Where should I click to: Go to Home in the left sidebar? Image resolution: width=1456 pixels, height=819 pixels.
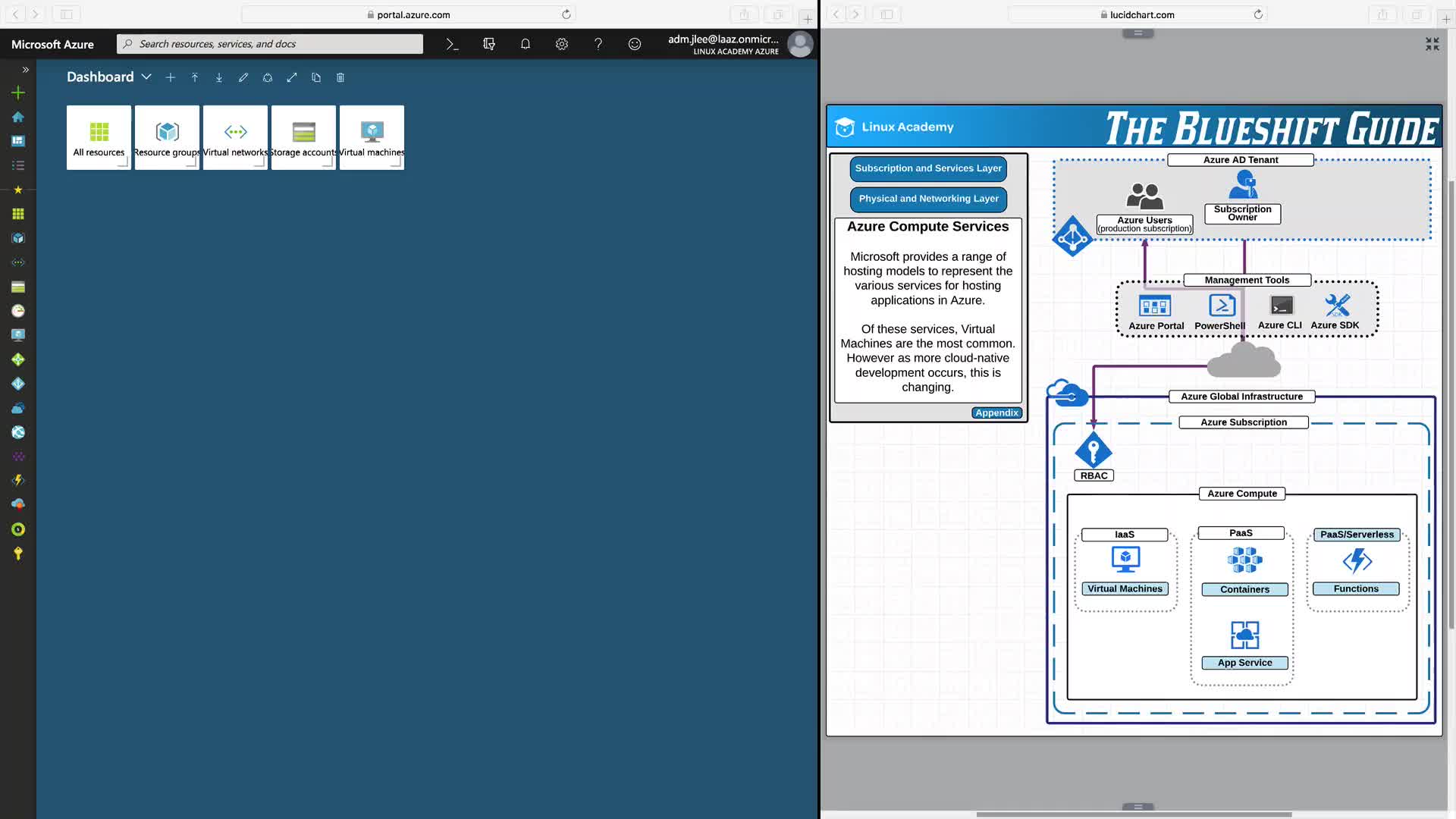(18, 117)
